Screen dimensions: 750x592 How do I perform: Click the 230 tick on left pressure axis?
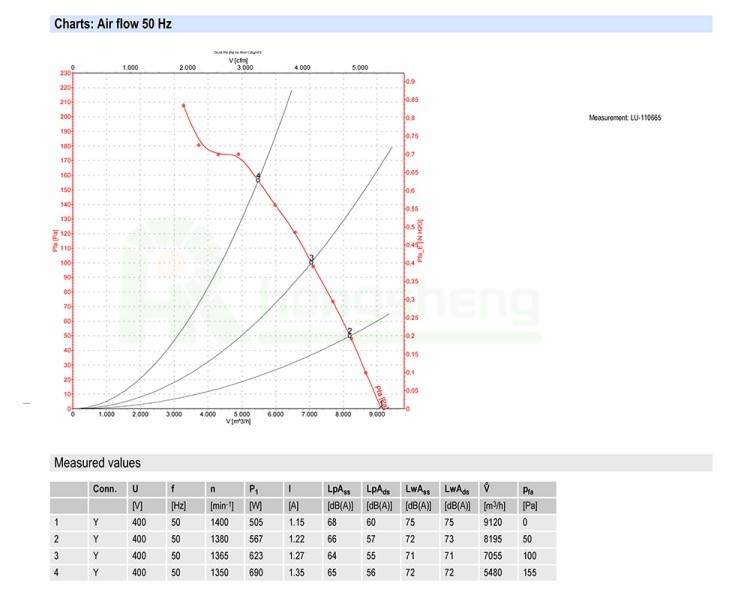pyautogui.click(x=65, y=73)
